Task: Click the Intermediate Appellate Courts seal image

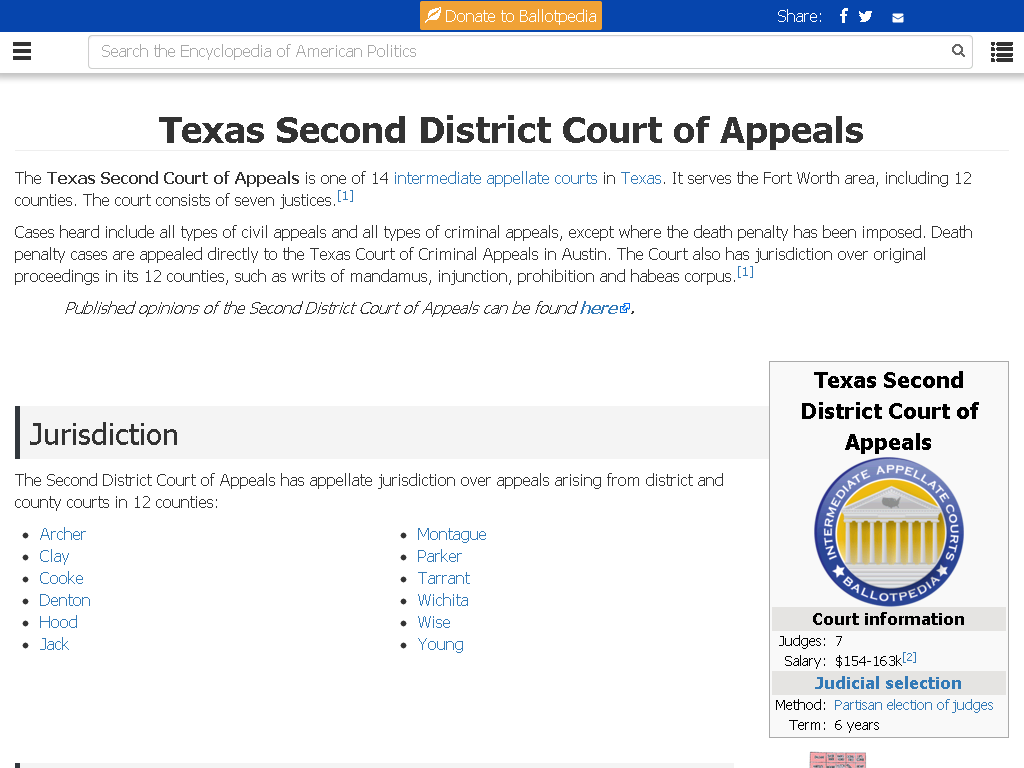Action: (x=888, y=532)
